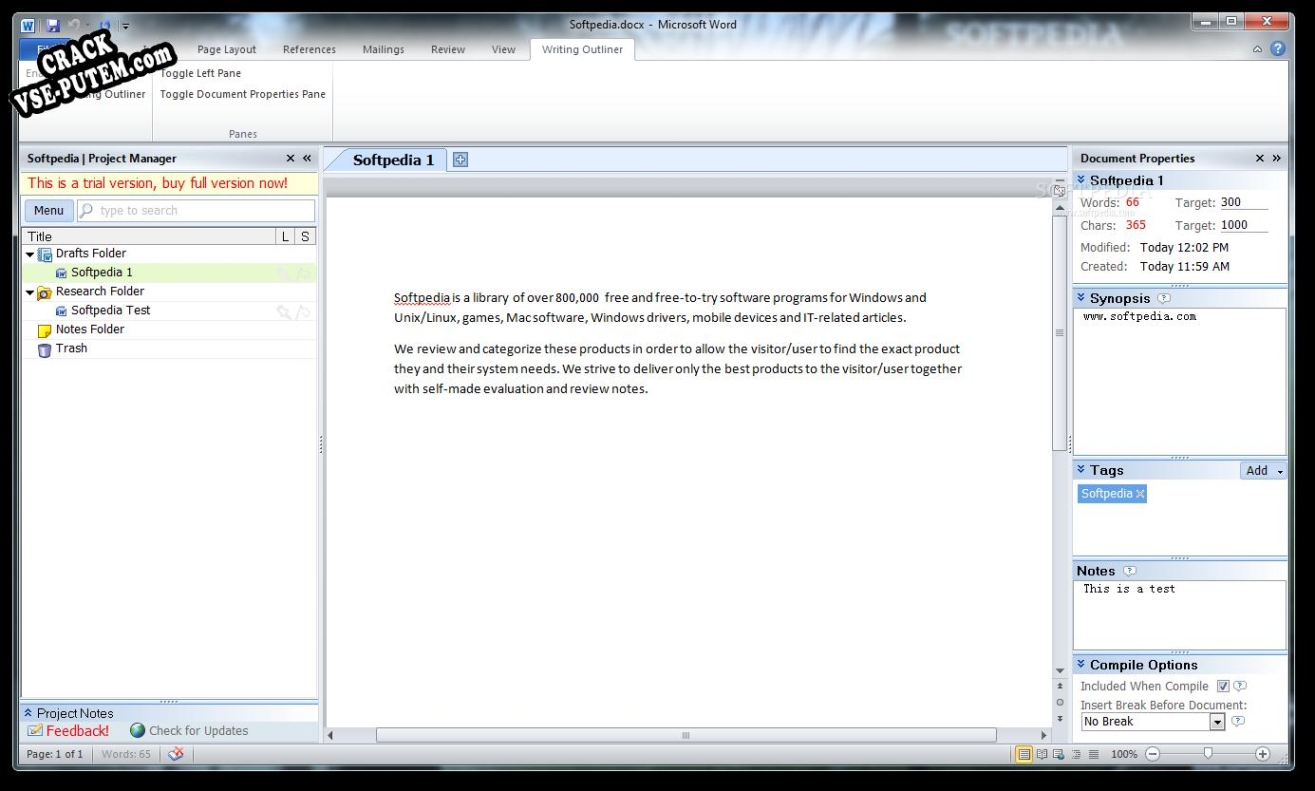The width and height of the screenshot is (1315, 791).
Task: Open the Insert Break Before Document dropdown
Action: [x=1217, y=722]
